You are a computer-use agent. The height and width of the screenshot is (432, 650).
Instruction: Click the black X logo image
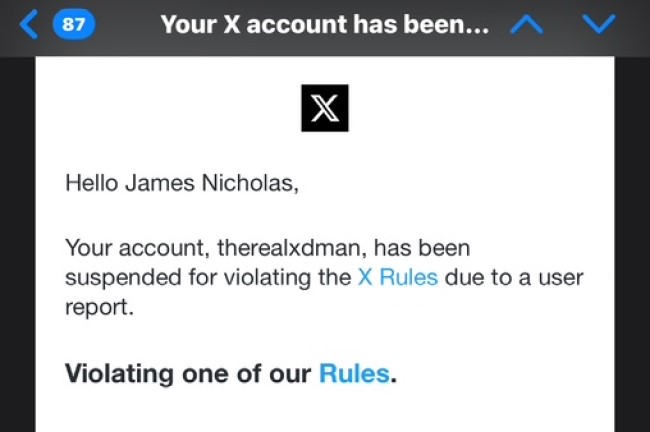tap(325, 108)
